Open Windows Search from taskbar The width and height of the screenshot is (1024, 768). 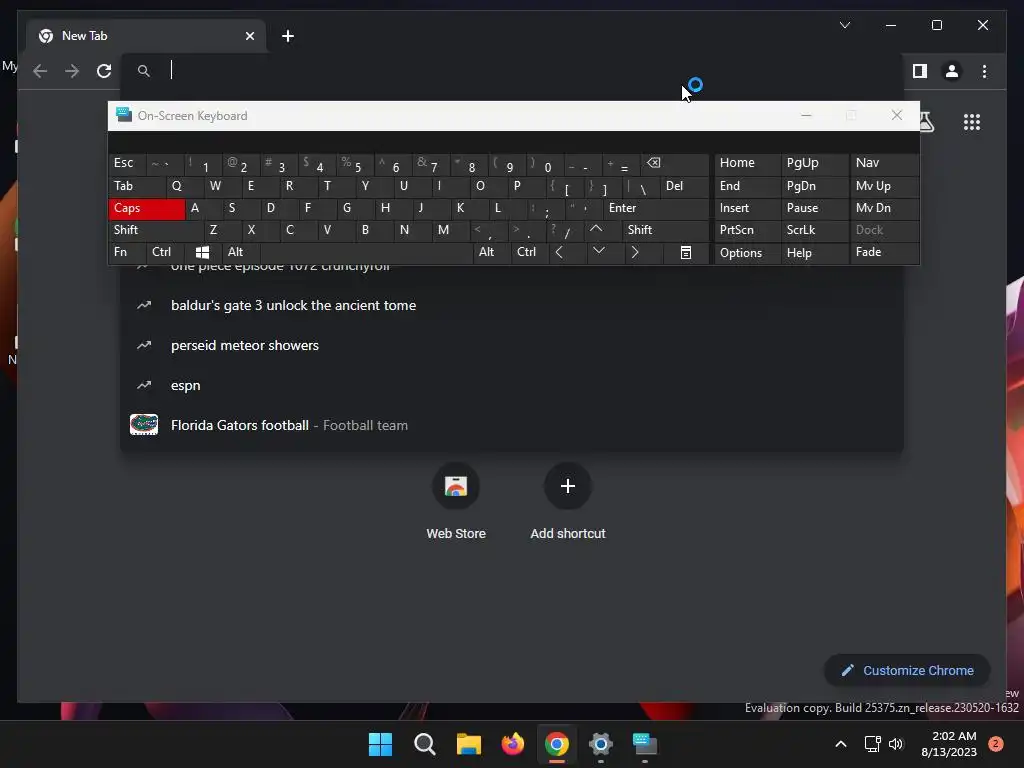click(x=424, y=744)
